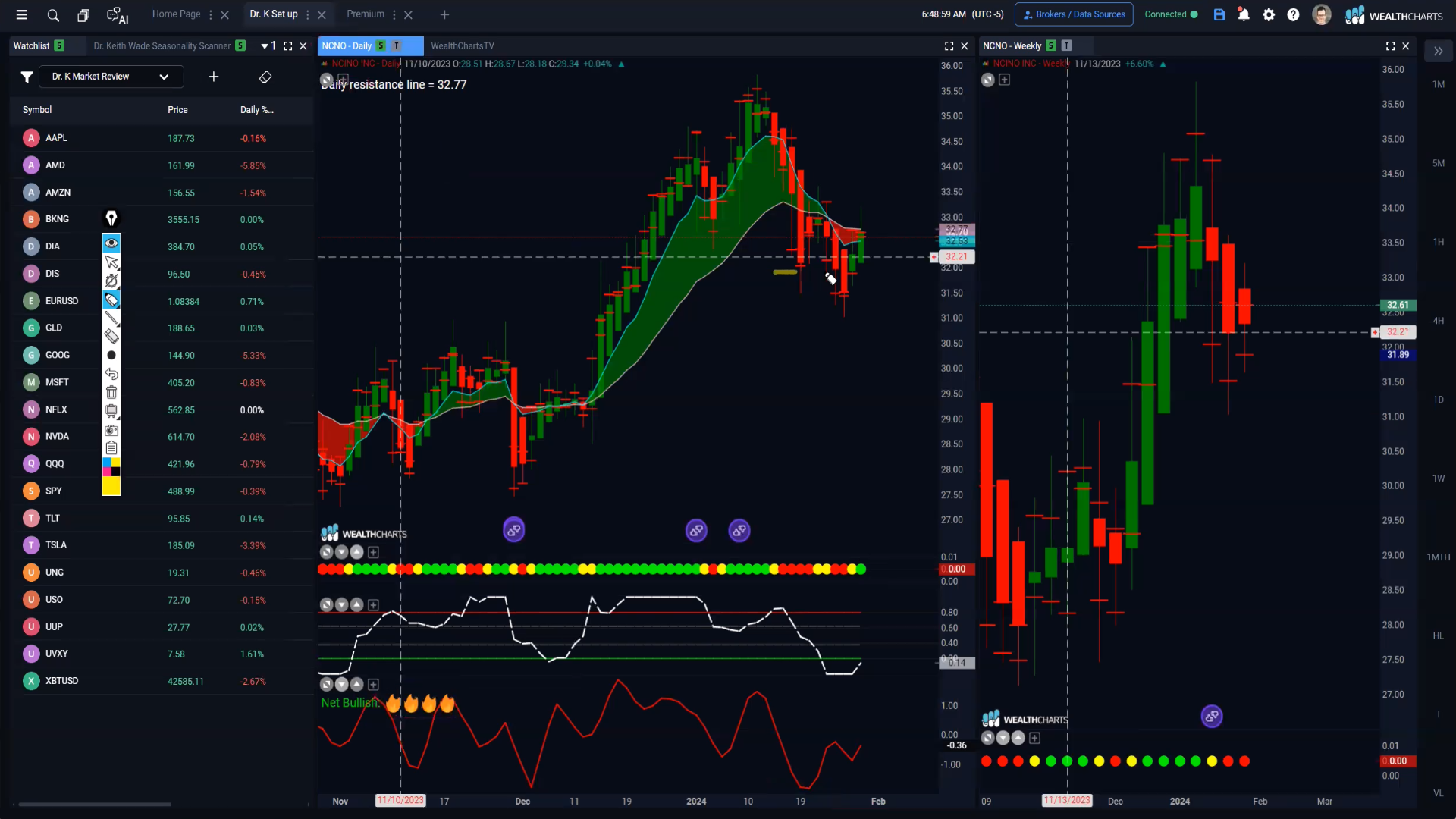Select the 1MTH timeframe in sidebar

point(1439,557)
